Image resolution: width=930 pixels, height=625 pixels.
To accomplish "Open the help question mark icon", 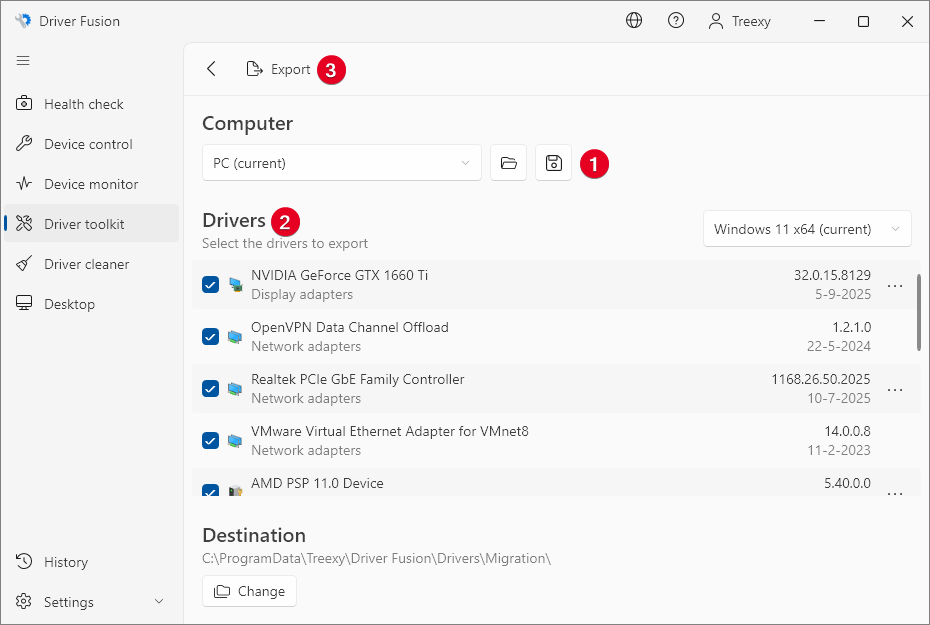I will click(676, 21).
